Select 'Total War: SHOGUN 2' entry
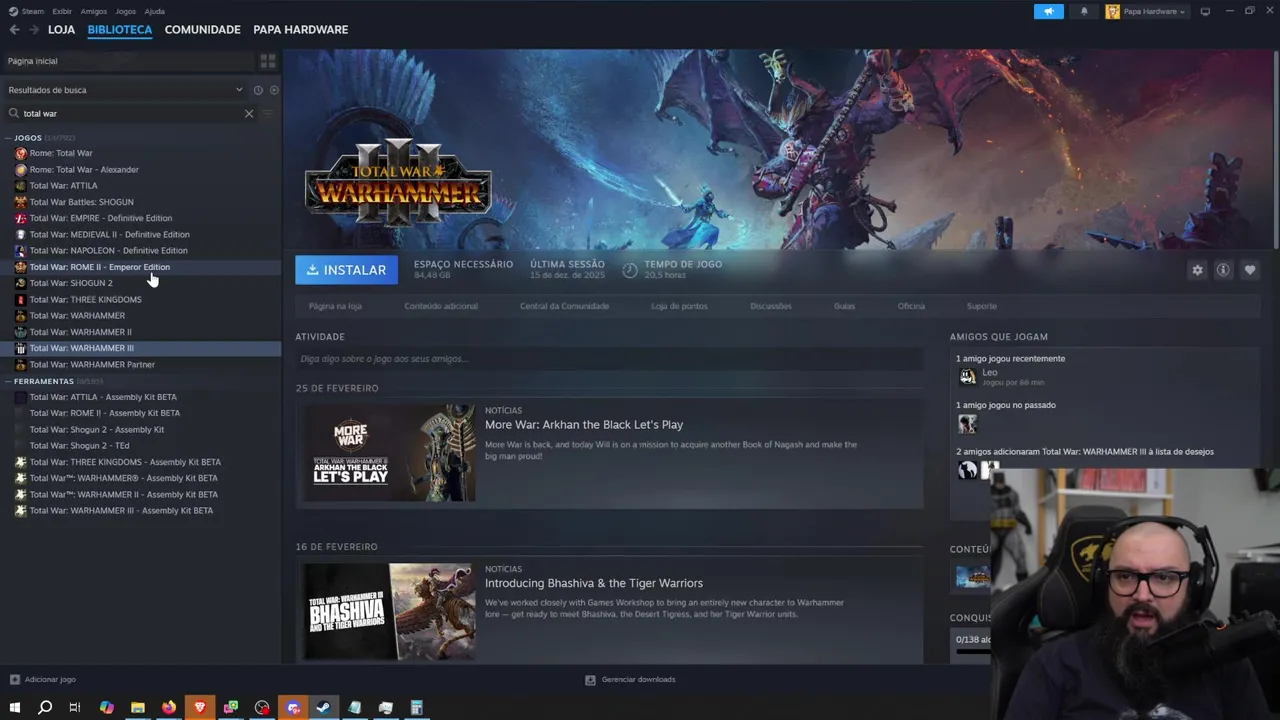 pos(71,283)
